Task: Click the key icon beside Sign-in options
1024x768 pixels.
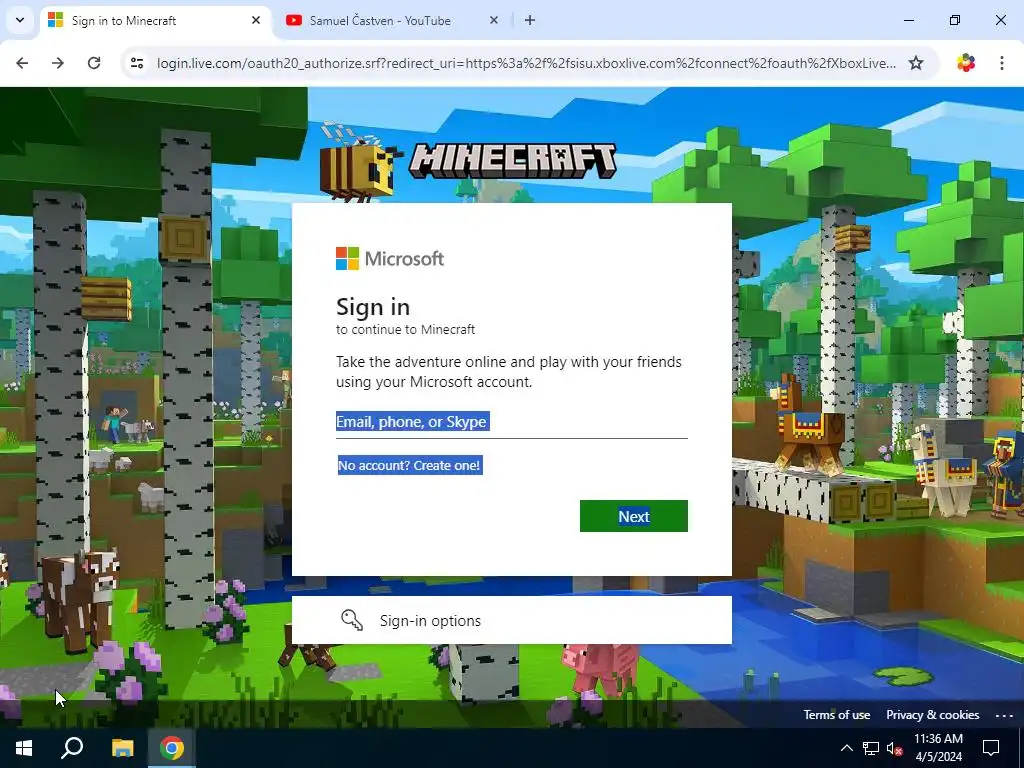Action: (352, 620)
